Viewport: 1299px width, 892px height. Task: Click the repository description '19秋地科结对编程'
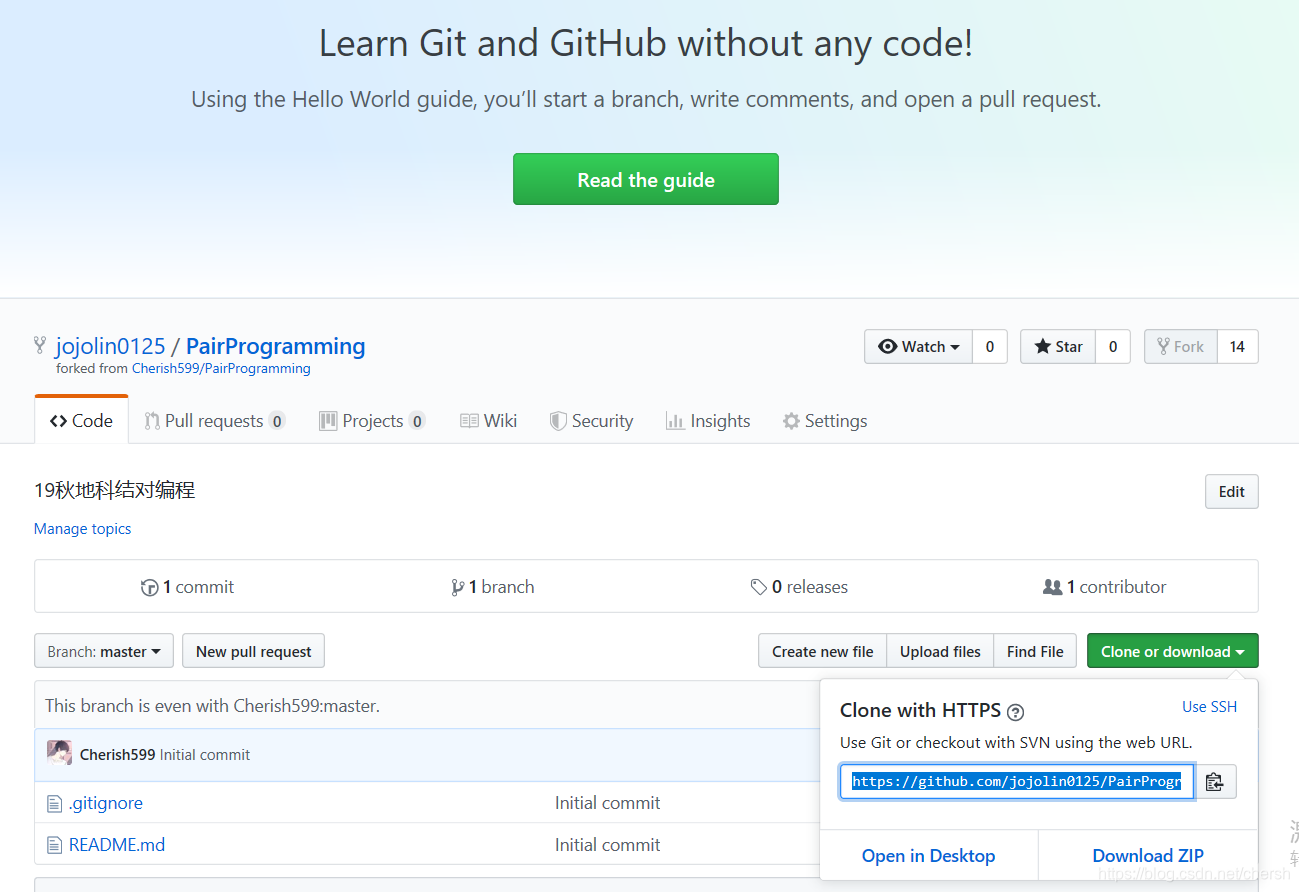coord(114,490)
